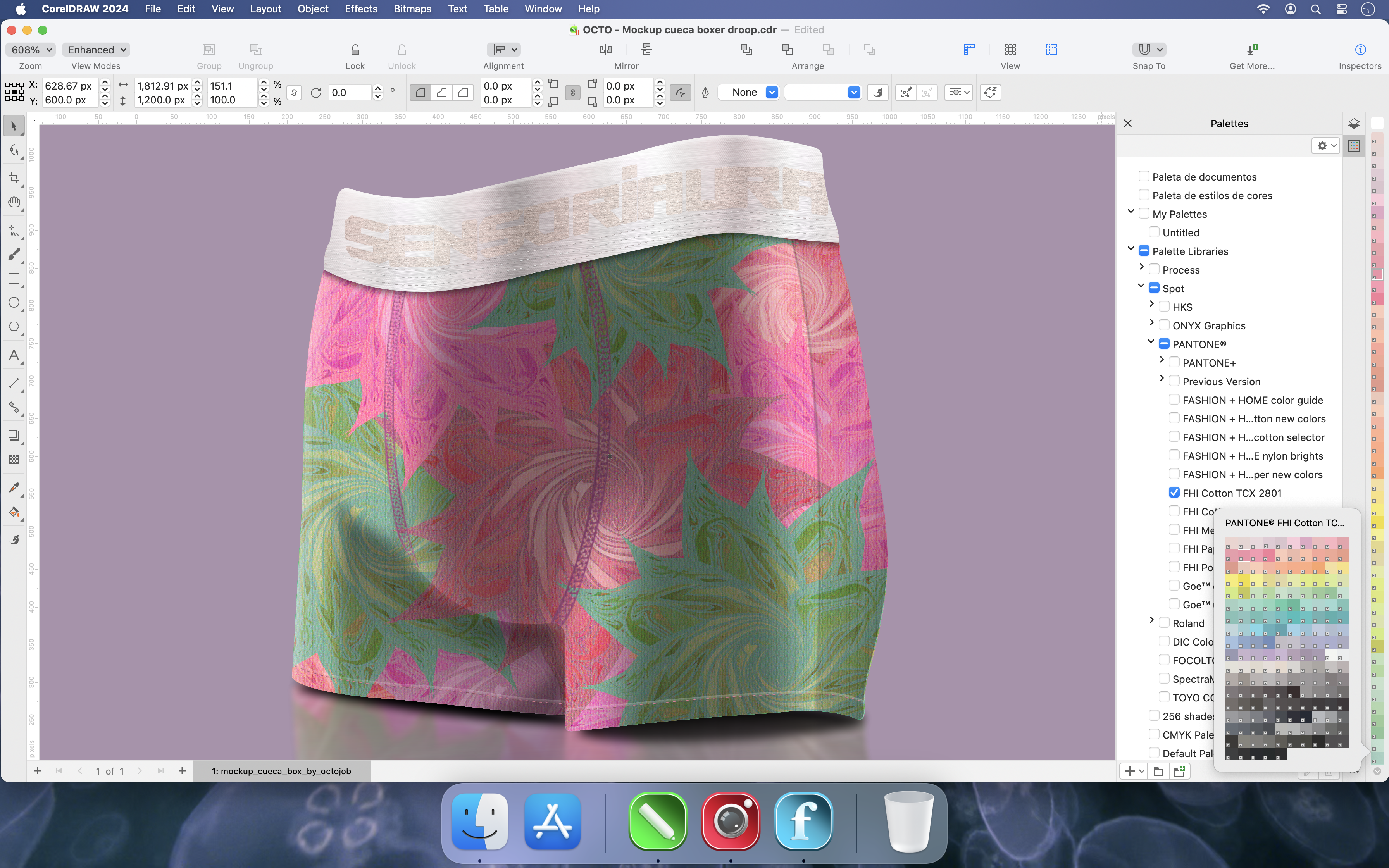Select the Pan hand tool
Viewport: 1389px width, 868px height.
[14, 202]
